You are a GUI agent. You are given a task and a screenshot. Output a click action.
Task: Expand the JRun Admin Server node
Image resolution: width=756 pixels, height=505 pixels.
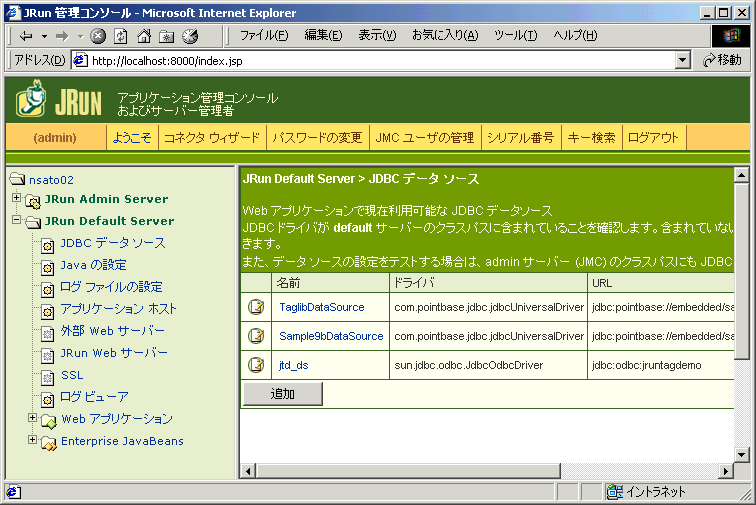click(x=16, y=198)
